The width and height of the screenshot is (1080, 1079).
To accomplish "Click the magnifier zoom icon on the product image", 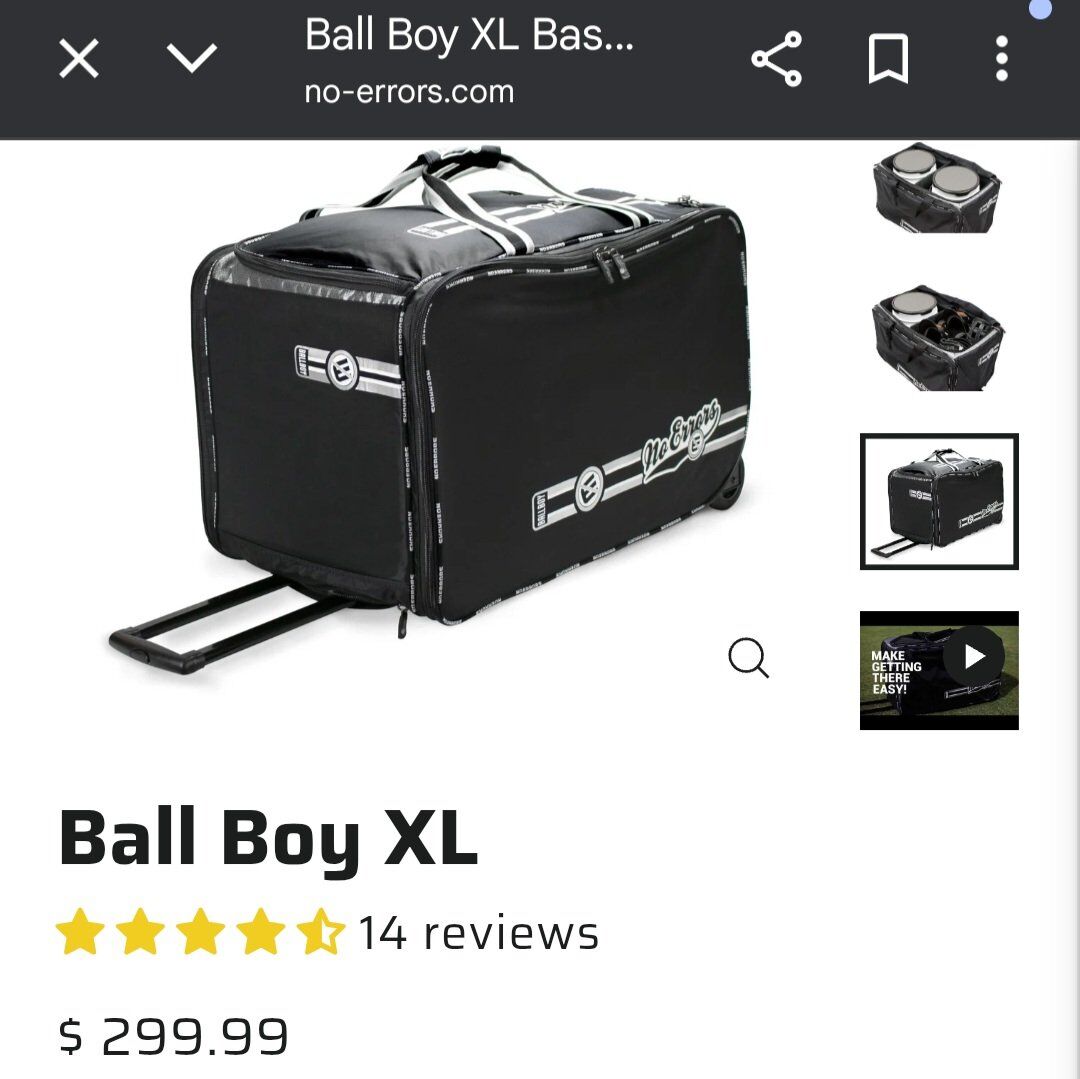I will [749, 658].
